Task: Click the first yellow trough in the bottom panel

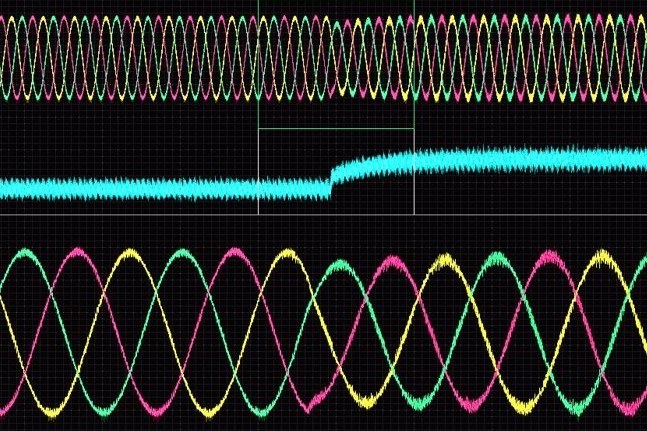Action: pos(49,406)
